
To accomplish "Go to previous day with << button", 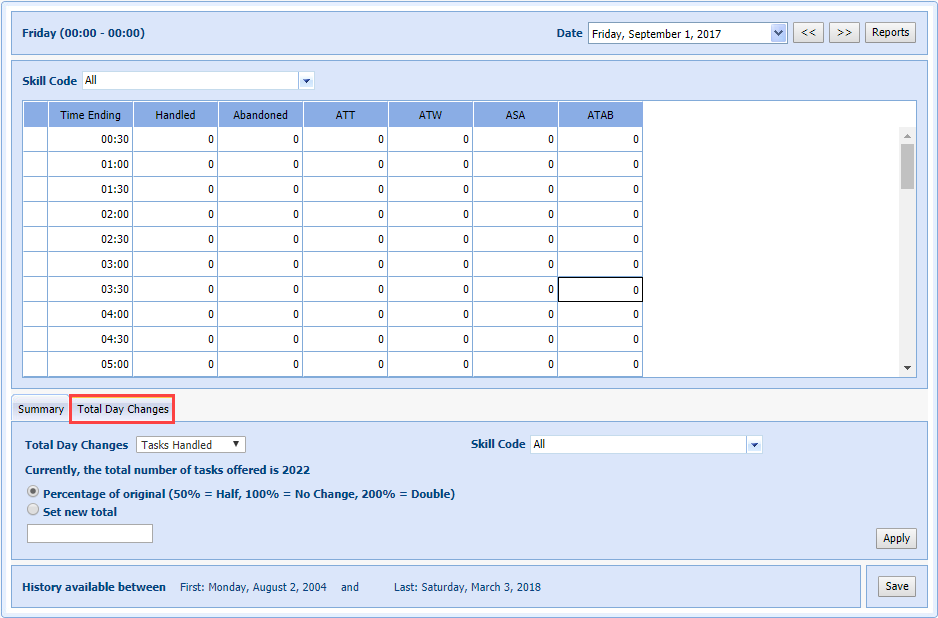I will (808, 33).
